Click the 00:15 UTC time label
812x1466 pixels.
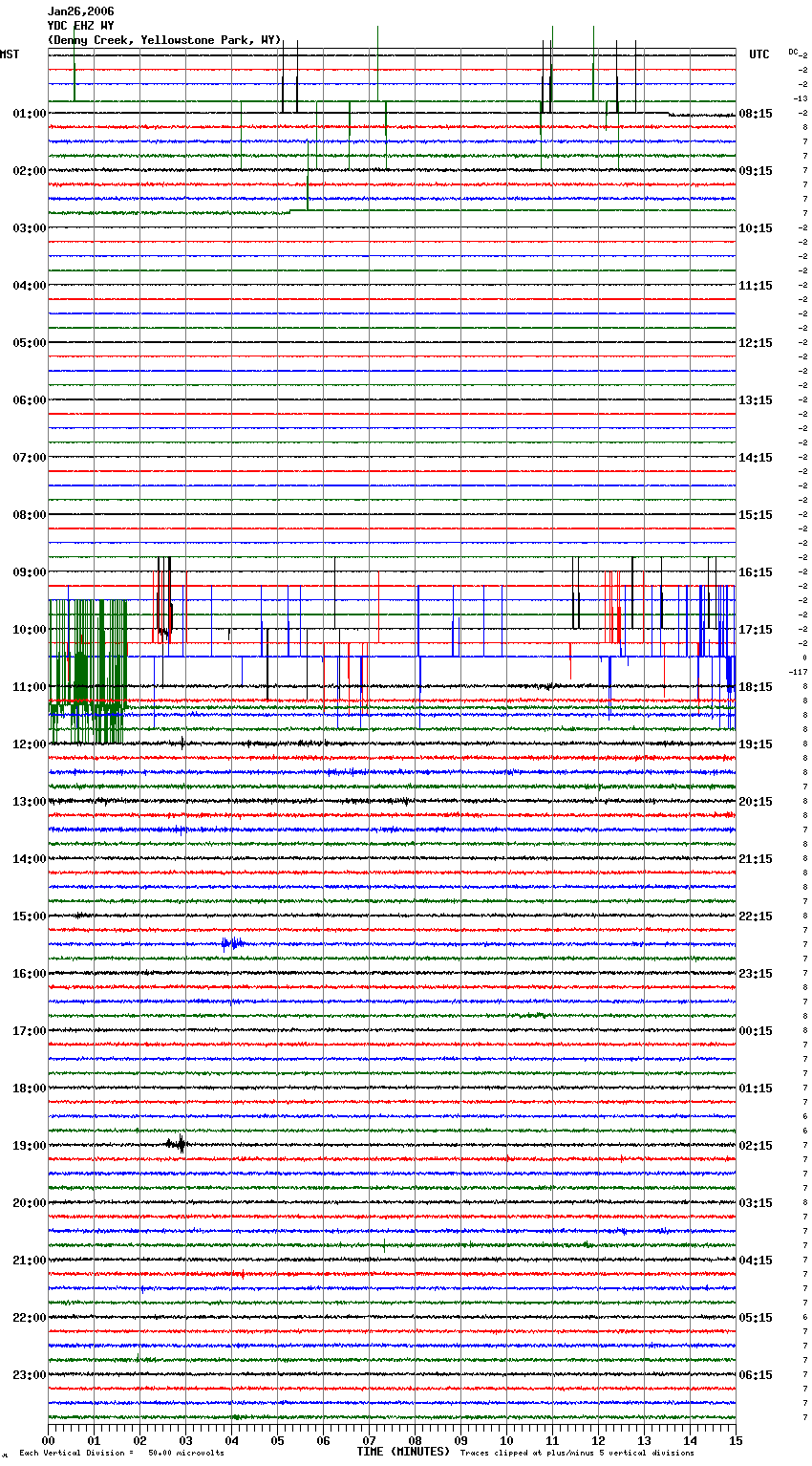[756, 1031]
